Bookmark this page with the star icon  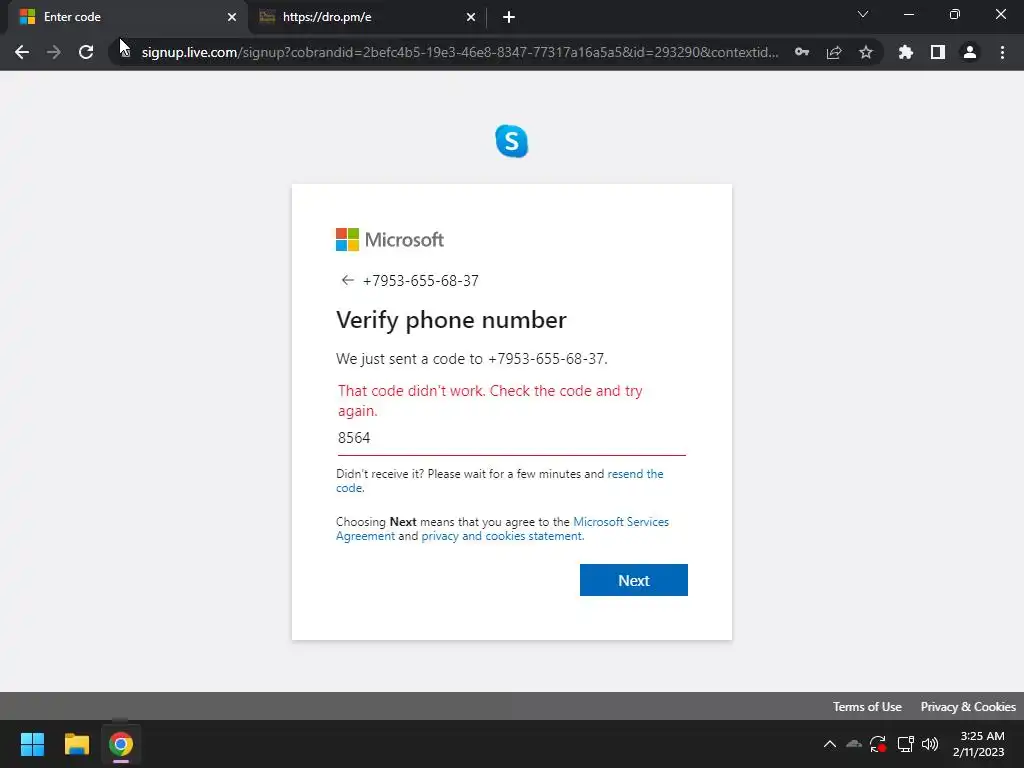click(x=866, y=52)
